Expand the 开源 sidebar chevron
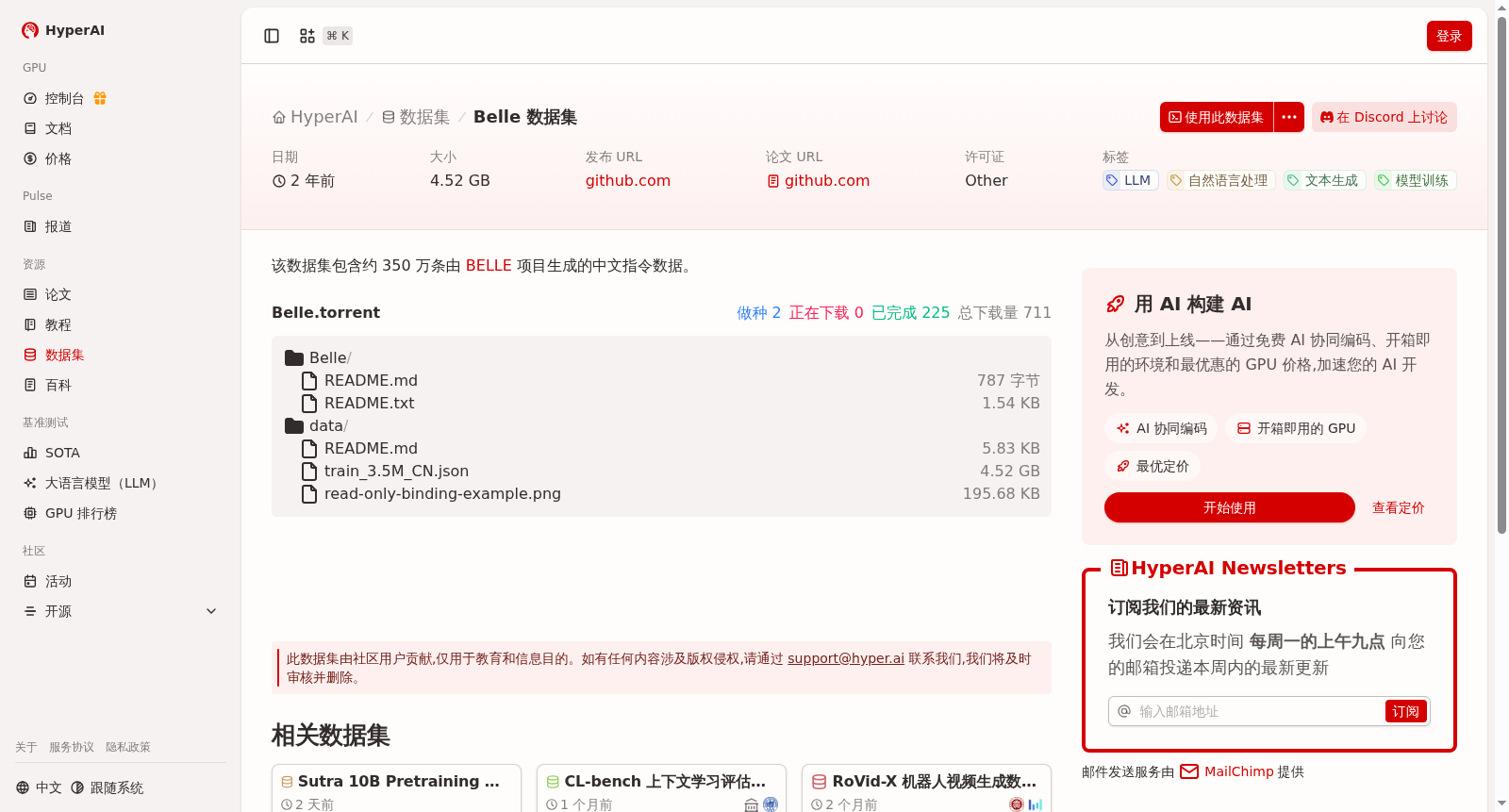The image size is (1509, 812). tap(211, 611)
